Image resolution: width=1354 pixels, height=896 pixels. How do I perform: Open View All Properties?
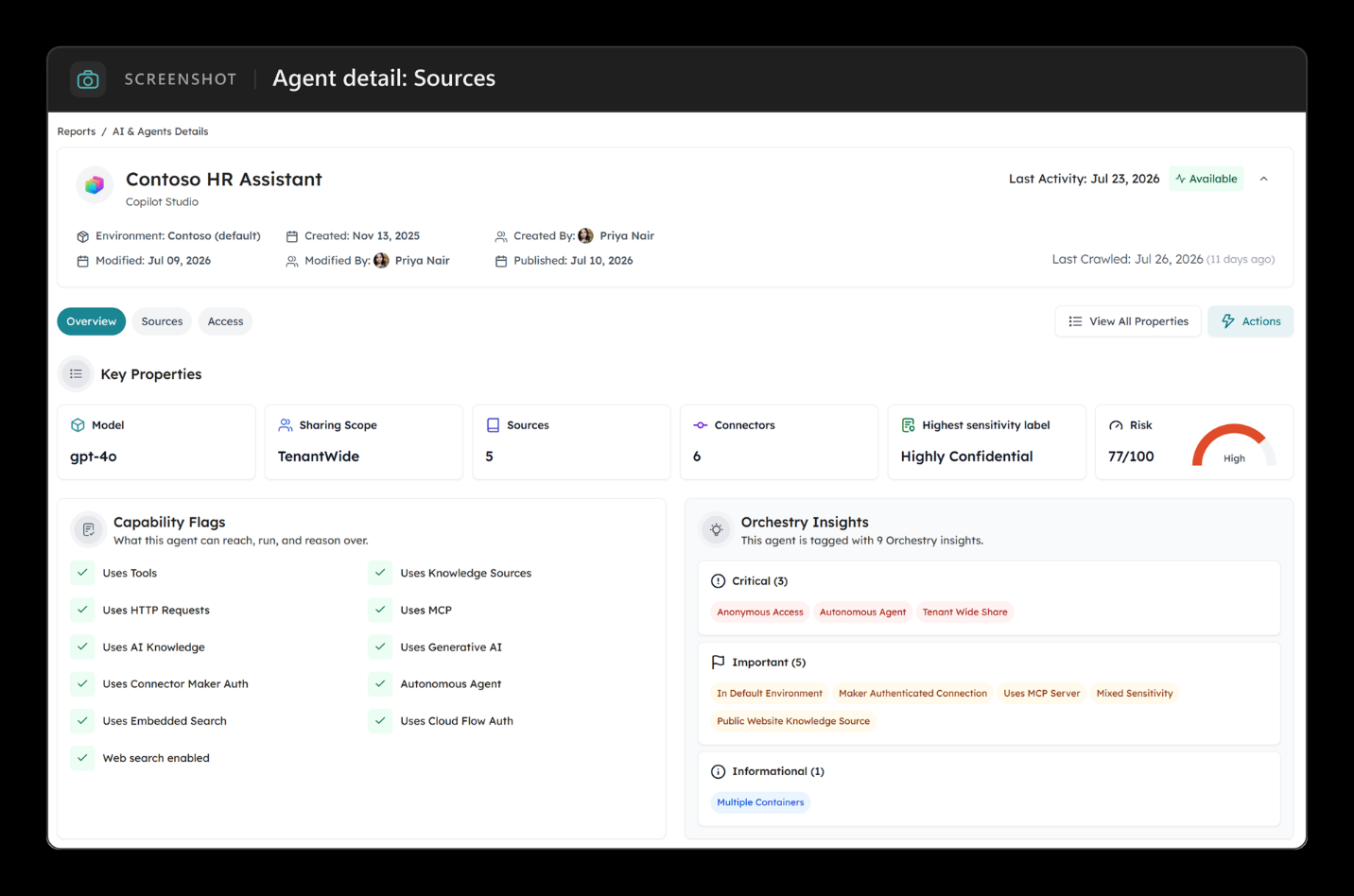[x=1128, y=321]
